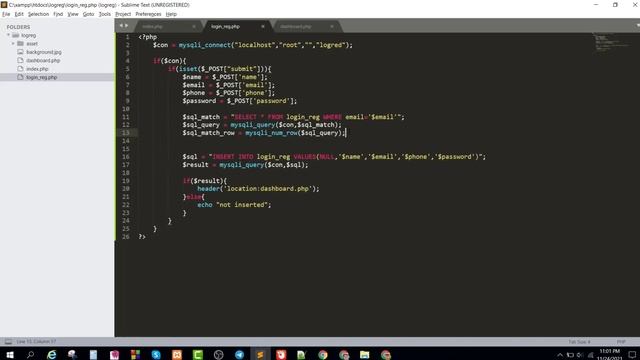Click 'location:dashboard.php' header string
Image resolution: width=640 pixels, height=360 pixels.
(269, 189)
